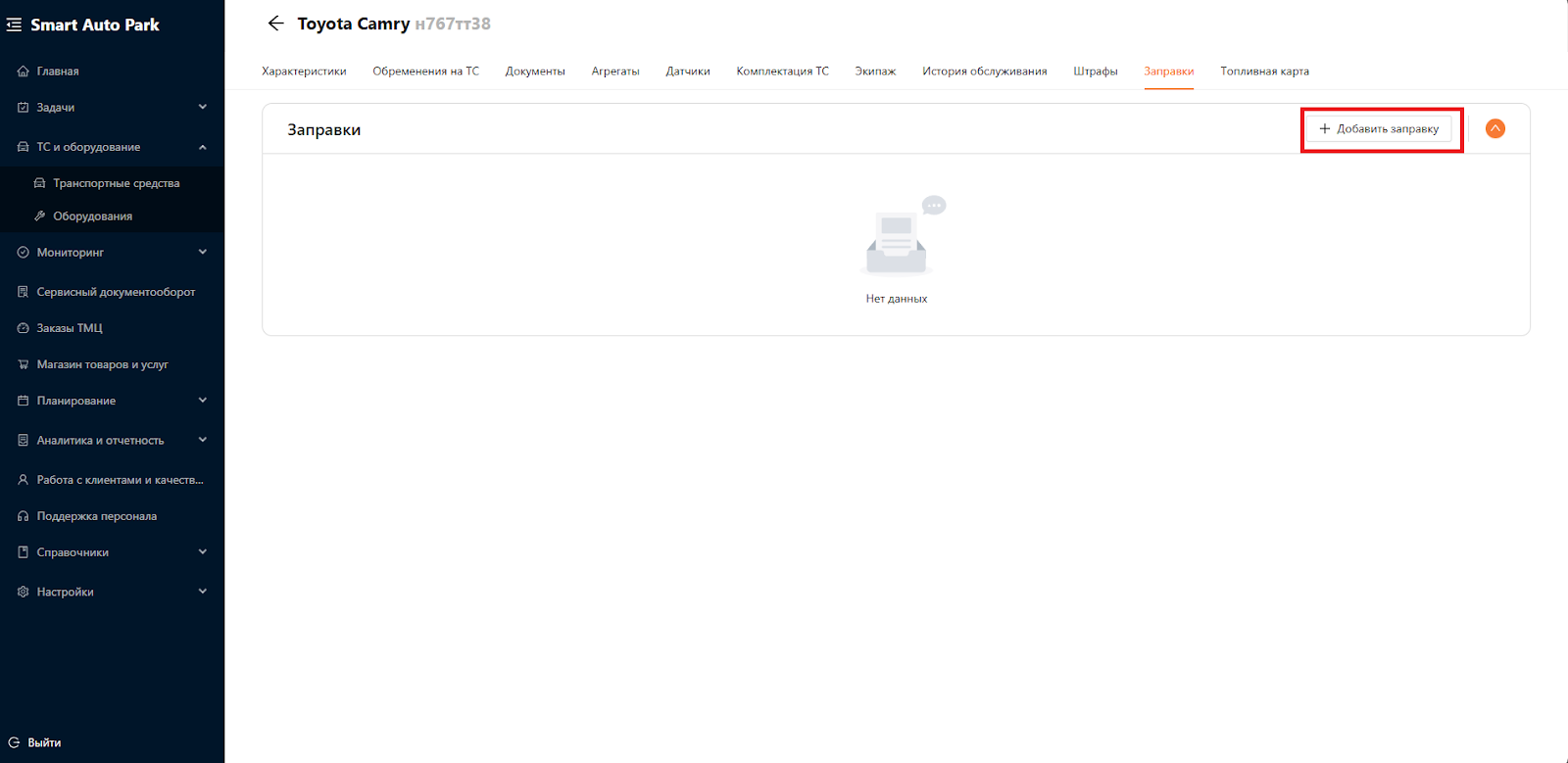The height and width of the screenshot is (763, 1568).
Task: Expand the Задачи menu chevron
Action: click(x=203, y=107)
